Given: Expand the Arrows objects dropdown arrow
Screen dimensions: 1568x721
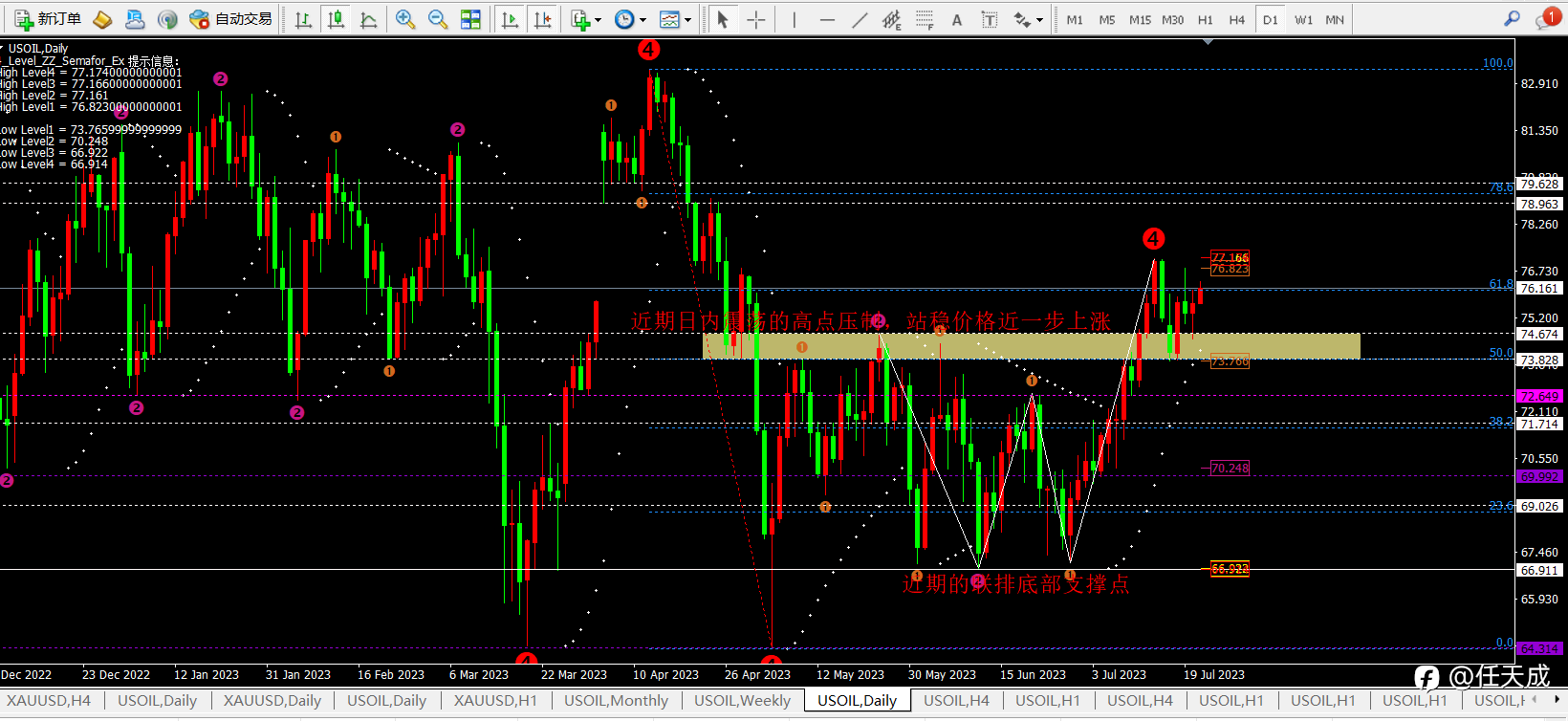Looking at the screenshot, I should point(1040,20).
